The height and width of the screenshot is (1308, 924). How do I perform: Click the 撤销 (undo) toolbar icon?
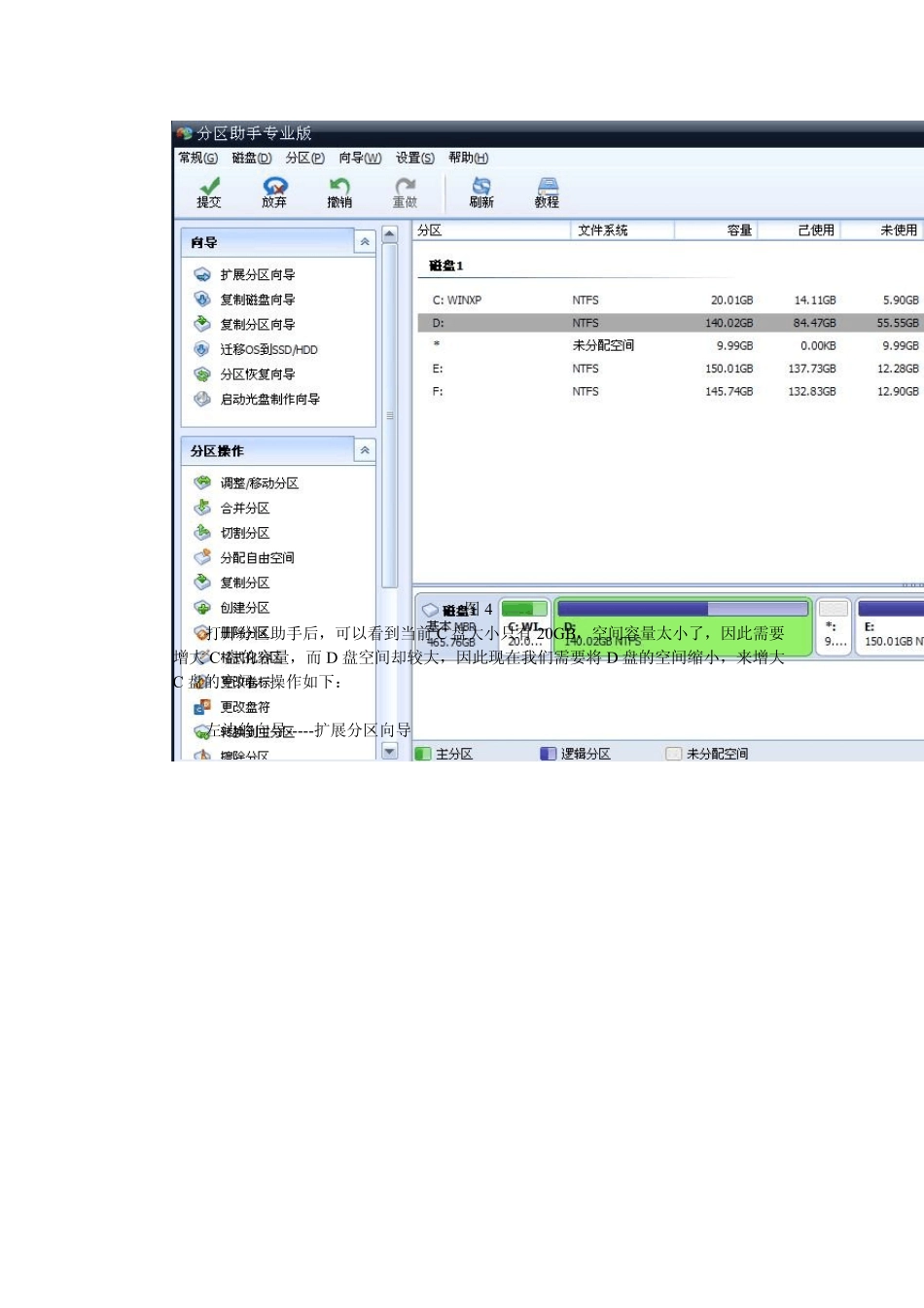click(x=339, y=193)
